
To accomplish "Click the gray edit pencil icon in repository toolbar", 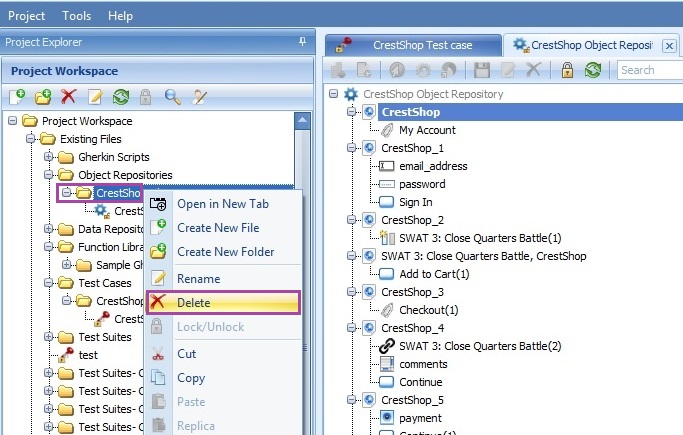I will (x=508, y=70).
